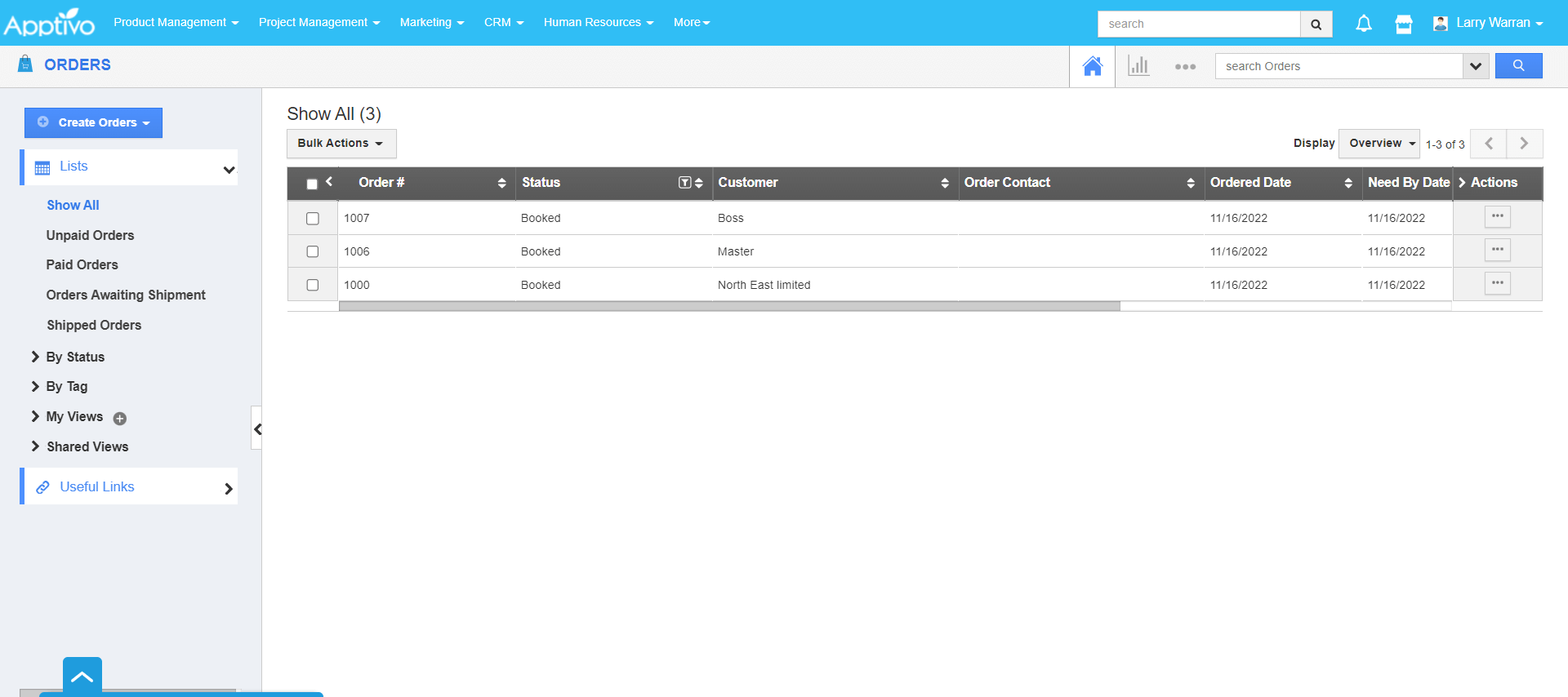Screen dimensions: 1568x697
Task: Toggle the select-all orders checkbox
Action: click(x=311, y=184)
